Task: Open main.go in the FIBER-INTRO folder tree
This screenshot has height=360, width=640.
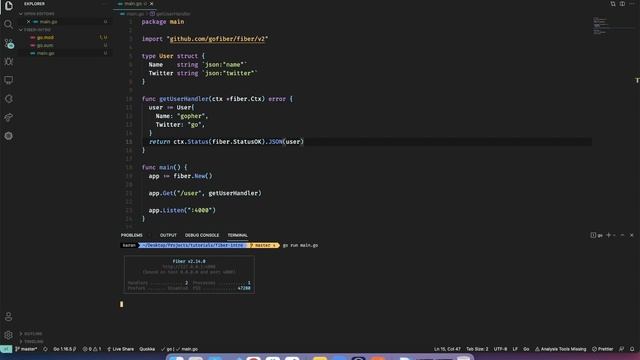Action: (x=45, y=53)
